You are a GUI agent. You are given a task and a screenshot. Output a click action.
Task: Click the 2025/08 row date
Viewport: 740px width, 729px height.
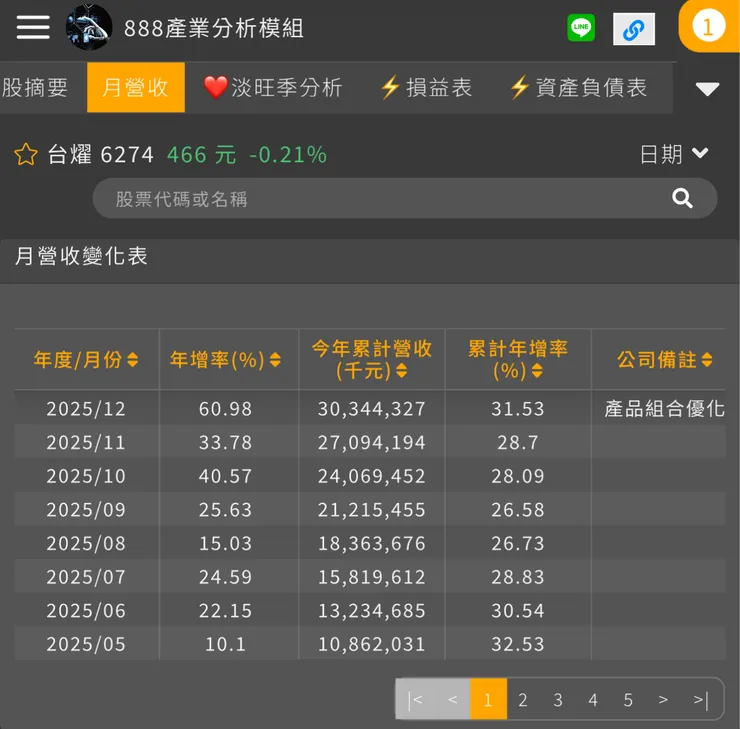click(x=86, y=544)
